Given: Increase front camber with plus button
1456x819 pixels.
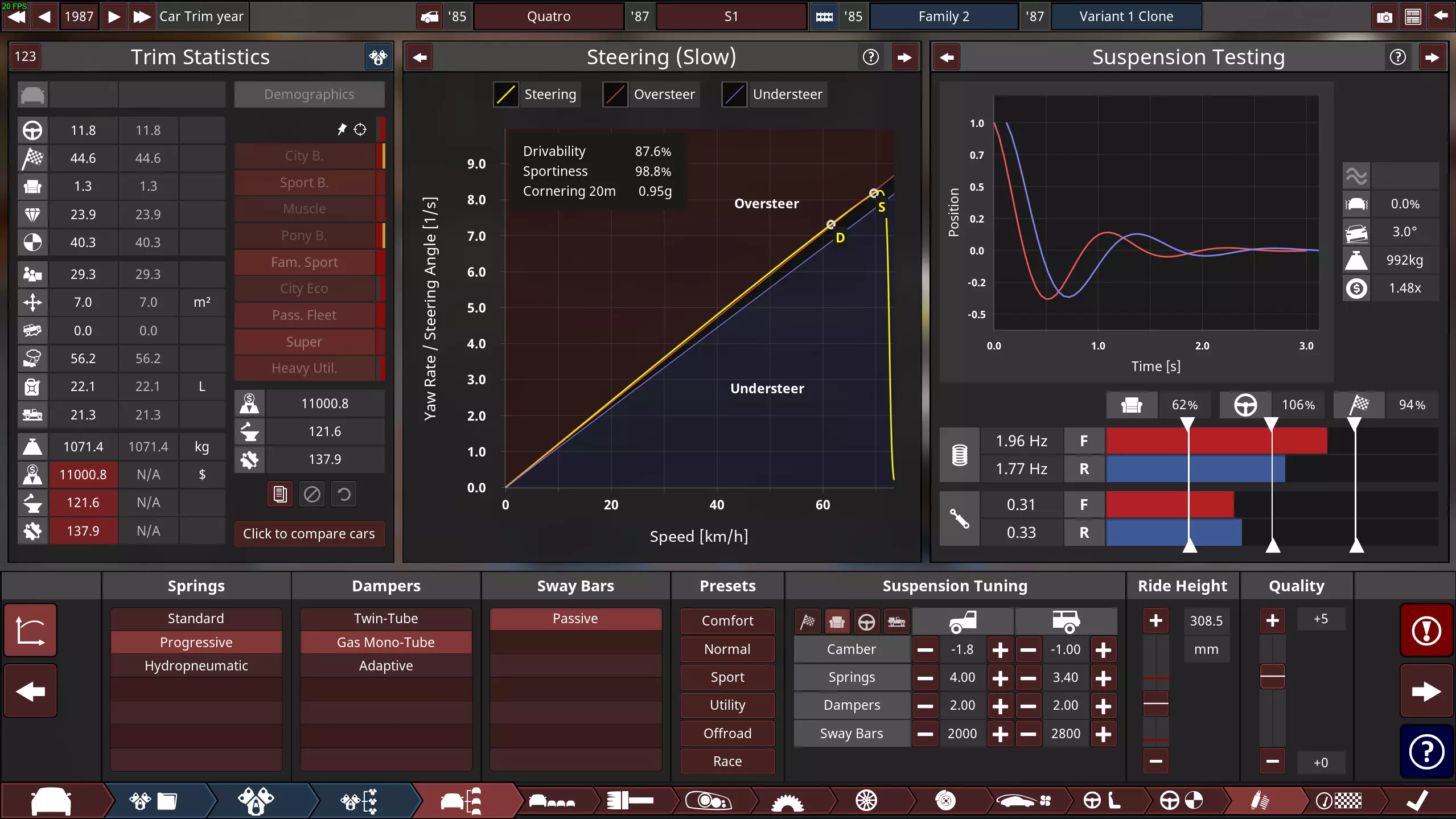Looking at the screenshot, I should [1000, 649].
